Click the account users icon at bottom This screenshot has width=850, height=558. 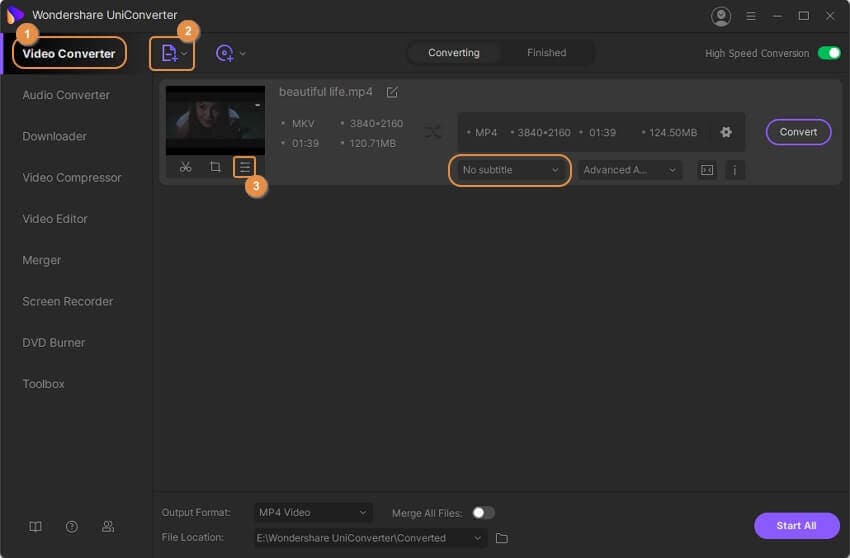(108, 527)
